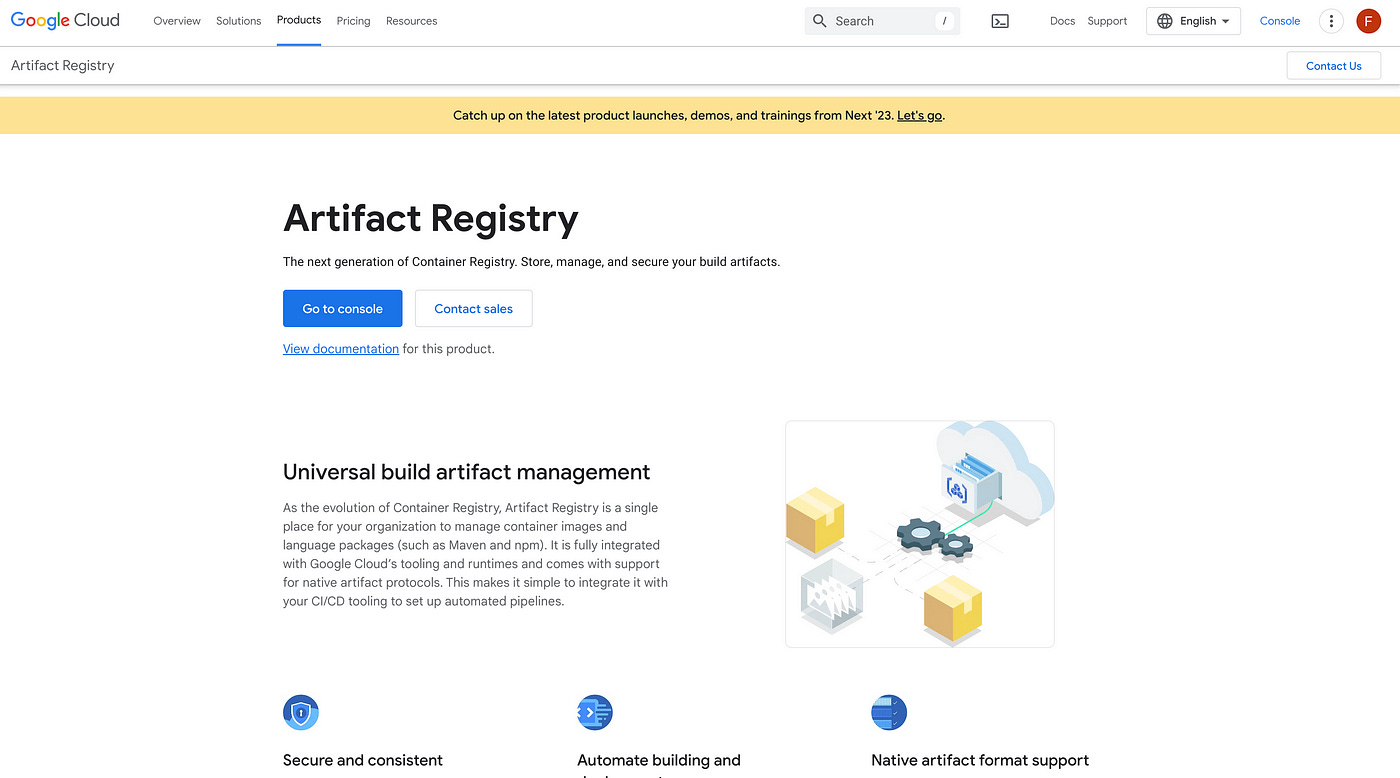Click the Console link in header
The image size is (1400, 778).
(x=1280, y=21)
